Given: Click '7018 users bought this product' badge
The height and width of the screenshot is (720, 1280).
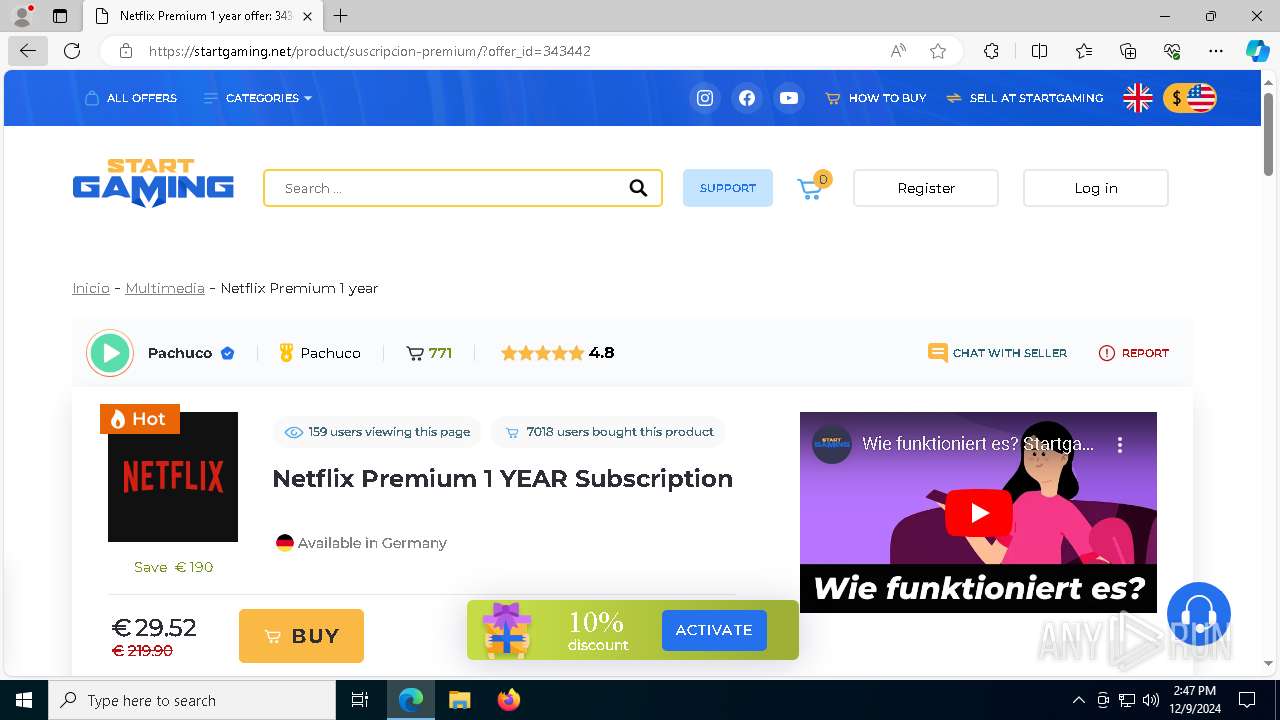Looking at the screenshot, I should point(609,432).
